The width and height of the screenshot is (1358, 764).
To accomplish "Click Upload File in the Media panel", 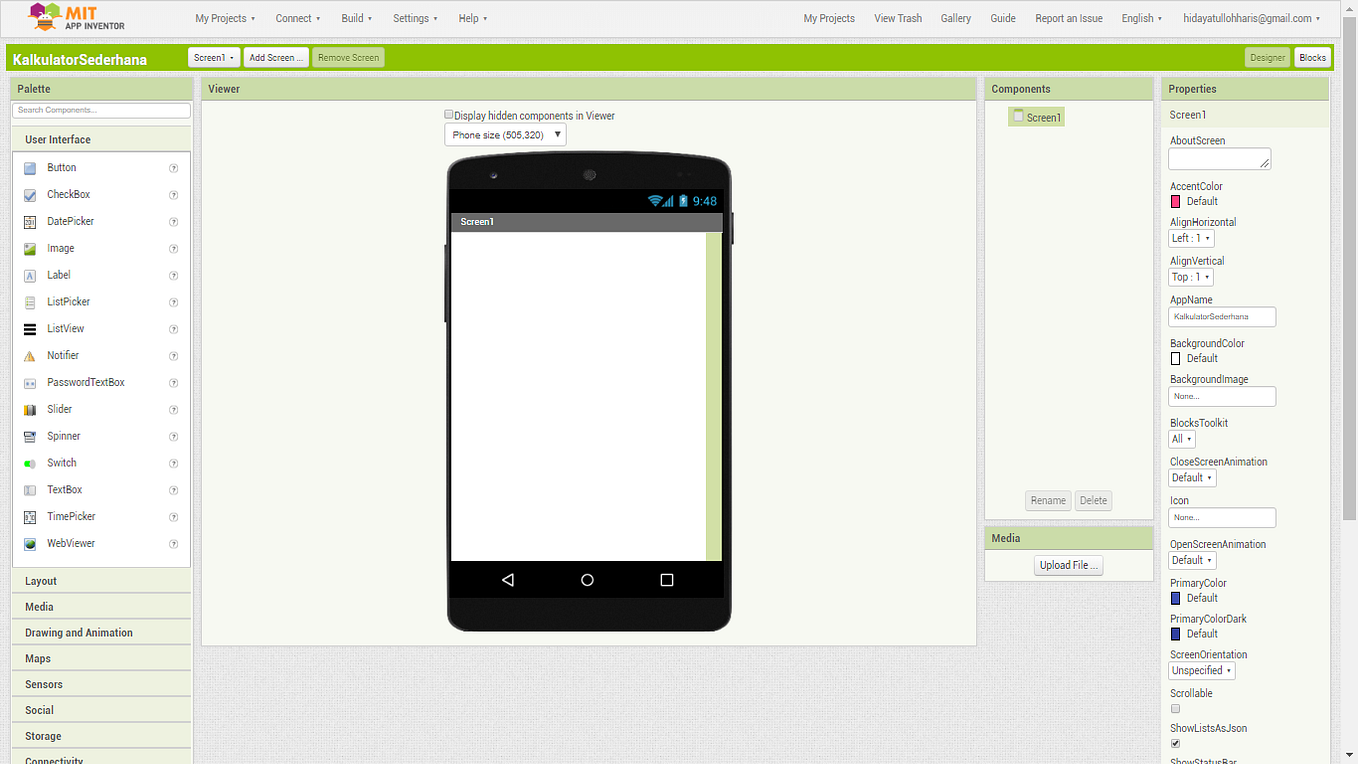I will [x=1068, y=565].
